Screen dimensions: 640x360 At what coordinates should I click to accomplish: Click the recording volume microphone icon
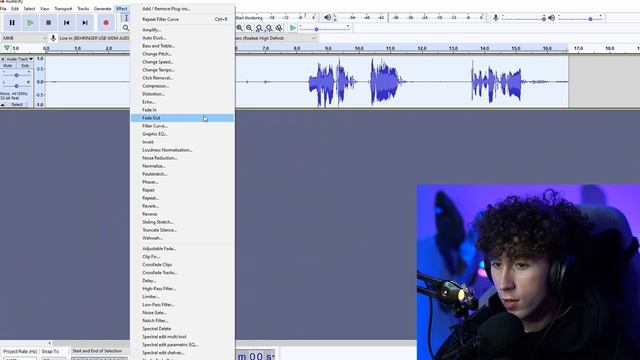(x=496, y=18)
